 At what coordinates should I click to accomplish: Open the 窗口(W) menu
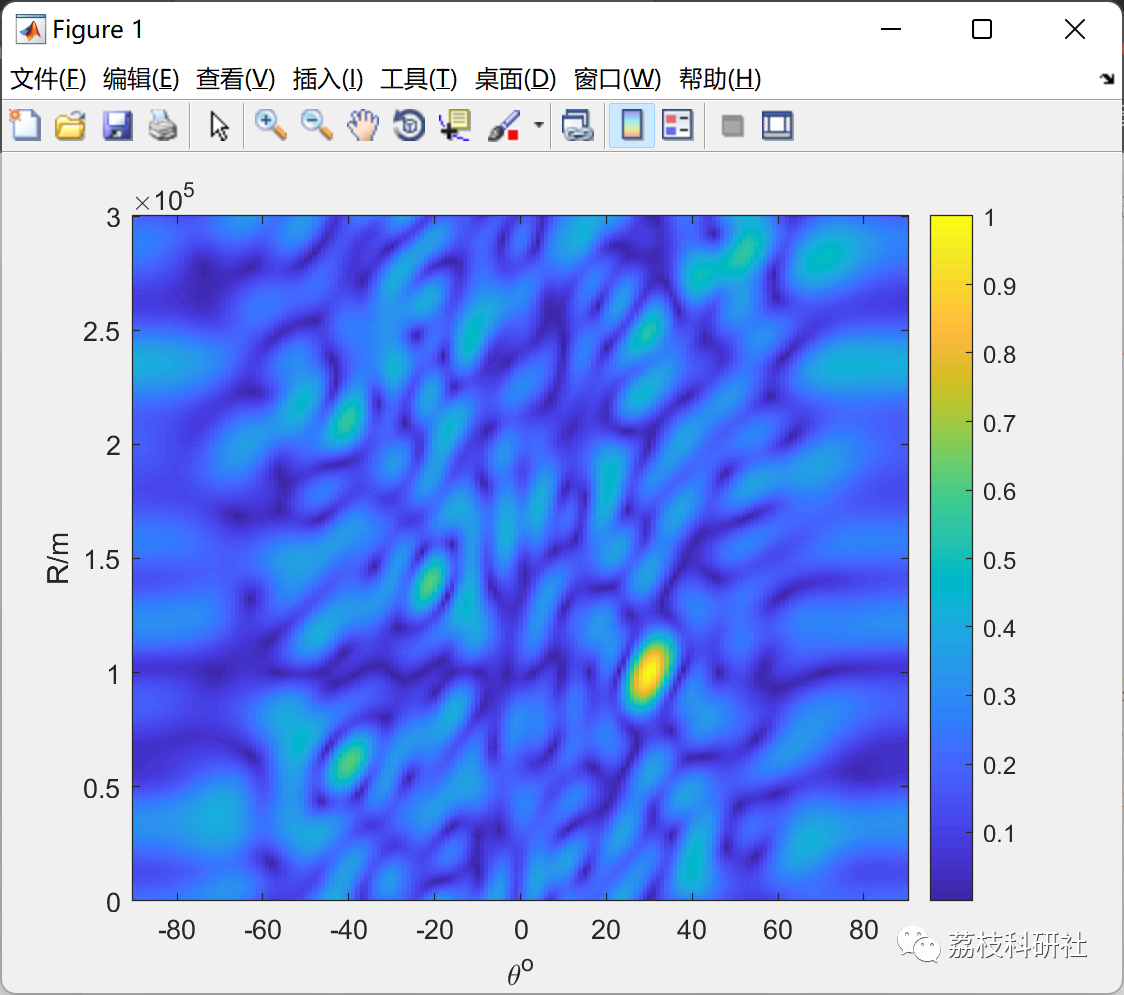coord(617,79)
